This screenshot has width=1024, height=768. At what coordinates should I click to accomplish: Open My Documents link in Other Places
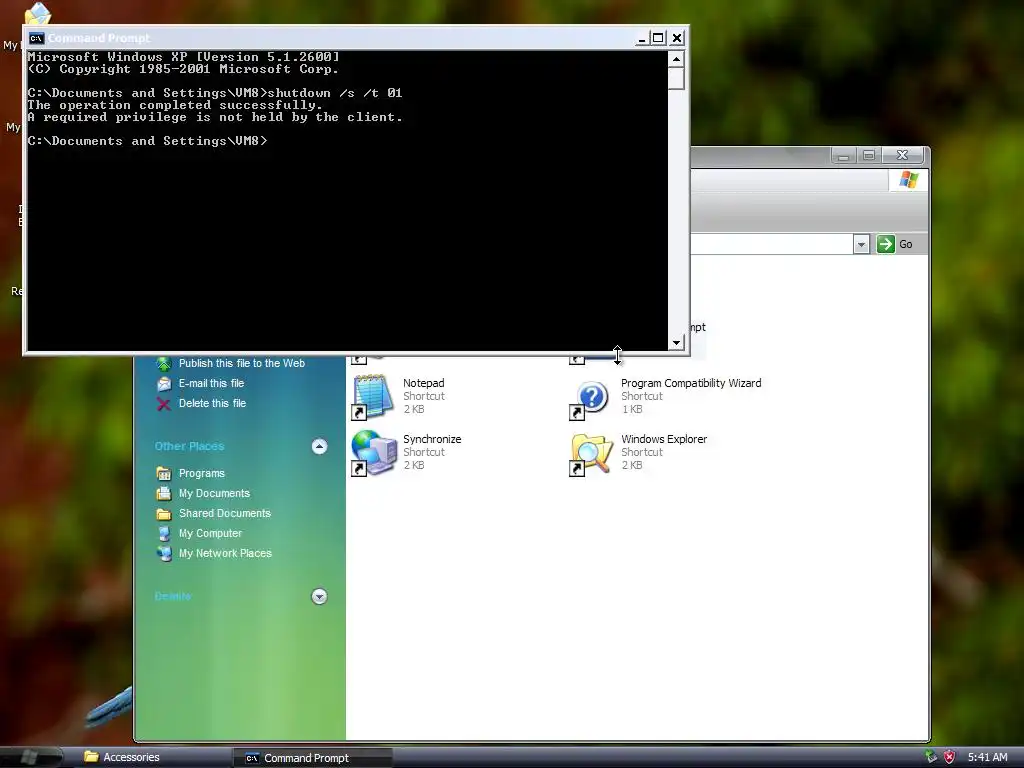pyautogui.click(x=214, y=494)
